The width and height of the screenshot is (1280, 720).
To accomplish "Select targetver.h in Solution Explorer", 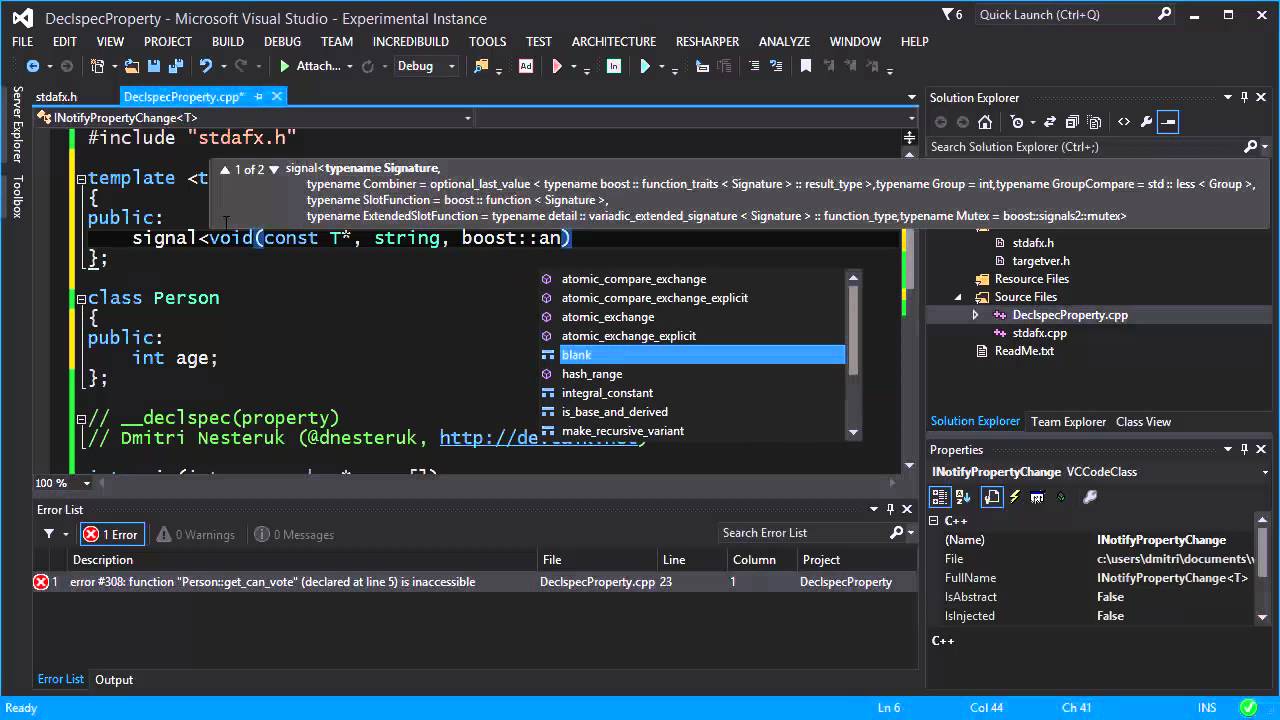I will [1041, 261].
